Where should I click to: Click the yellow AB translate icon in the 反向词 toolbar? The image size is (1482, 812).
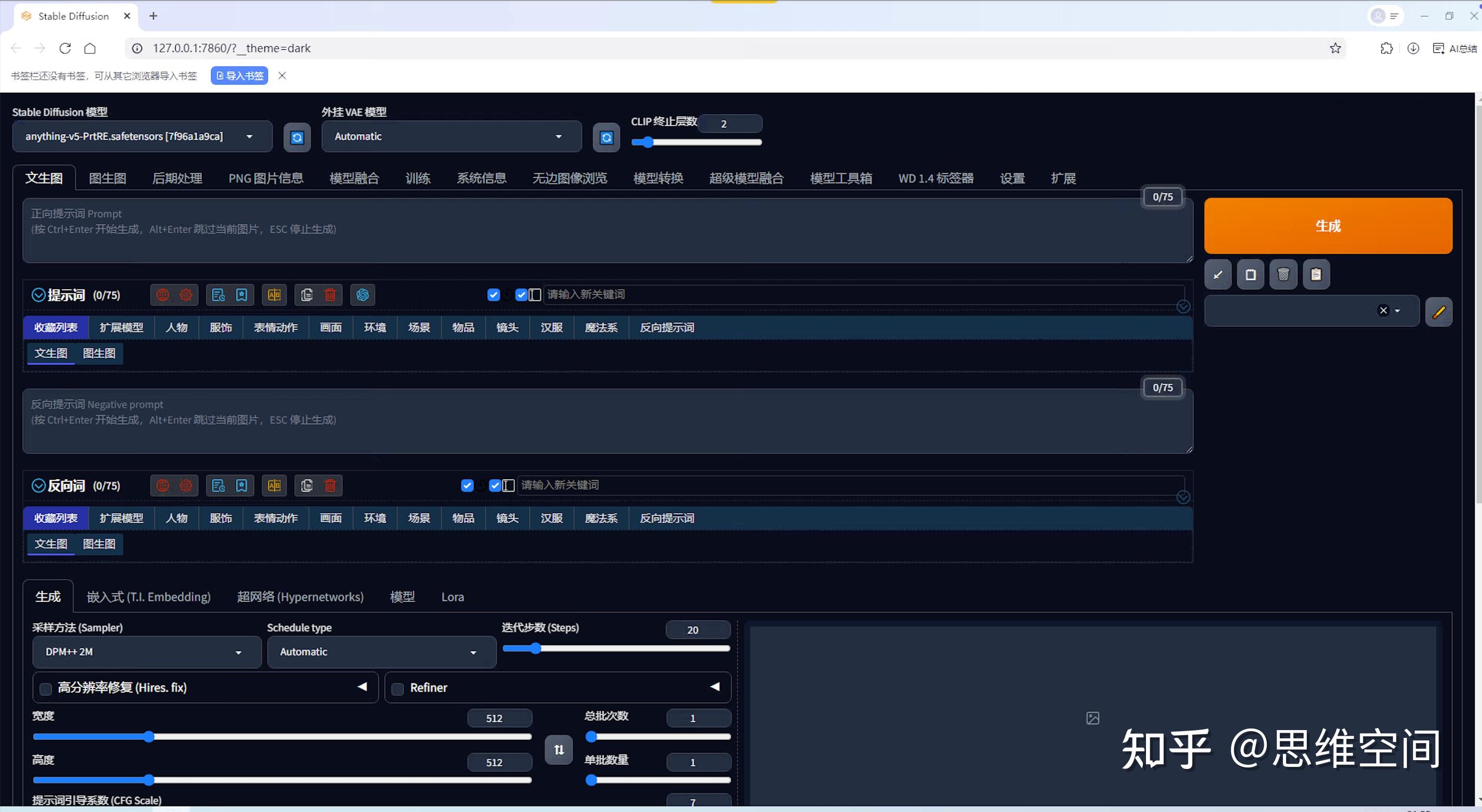pyautogui.click(x=274, y=485)
